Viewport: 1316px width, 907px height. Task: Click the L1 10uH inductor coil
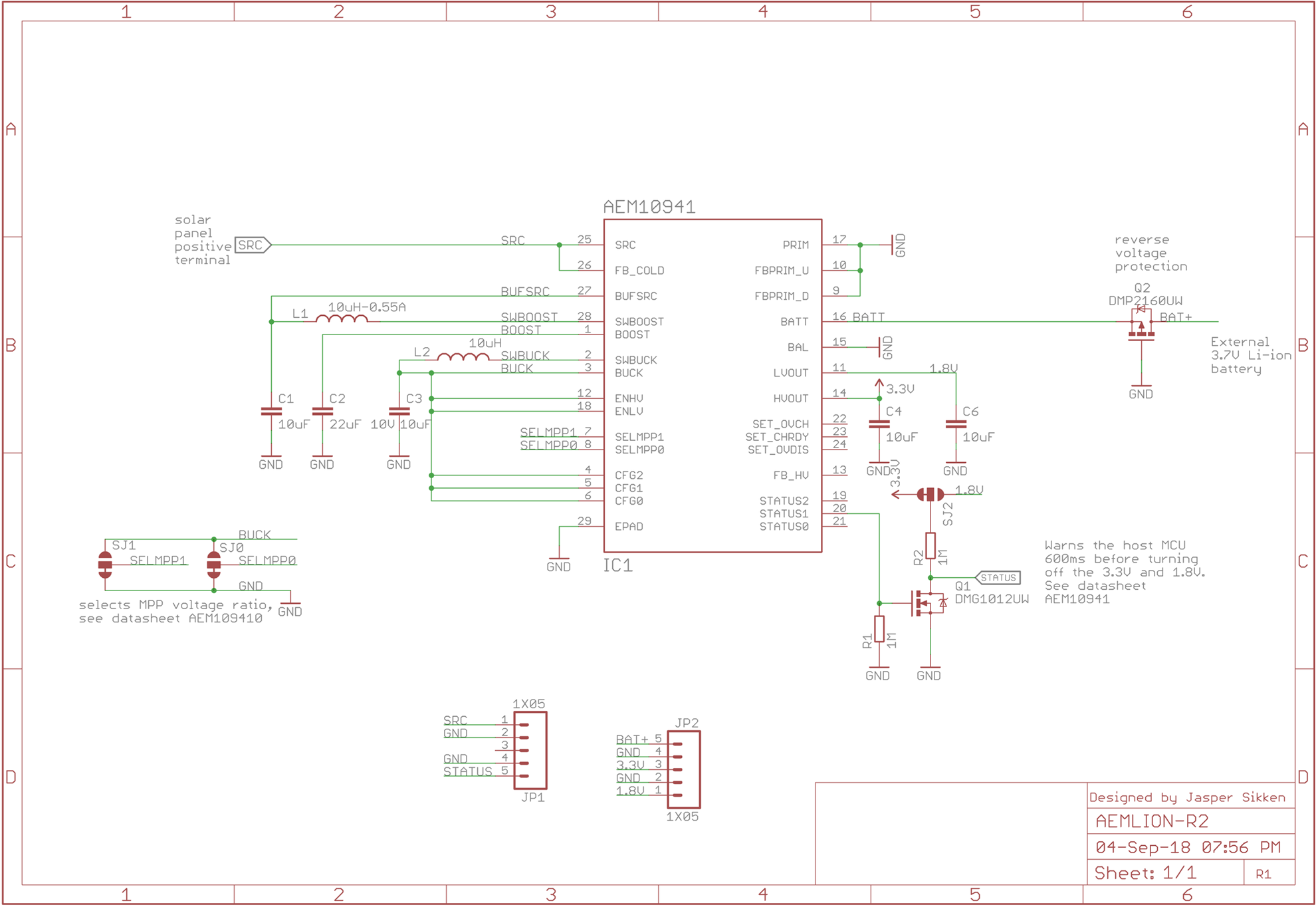[x=342, y=320]
